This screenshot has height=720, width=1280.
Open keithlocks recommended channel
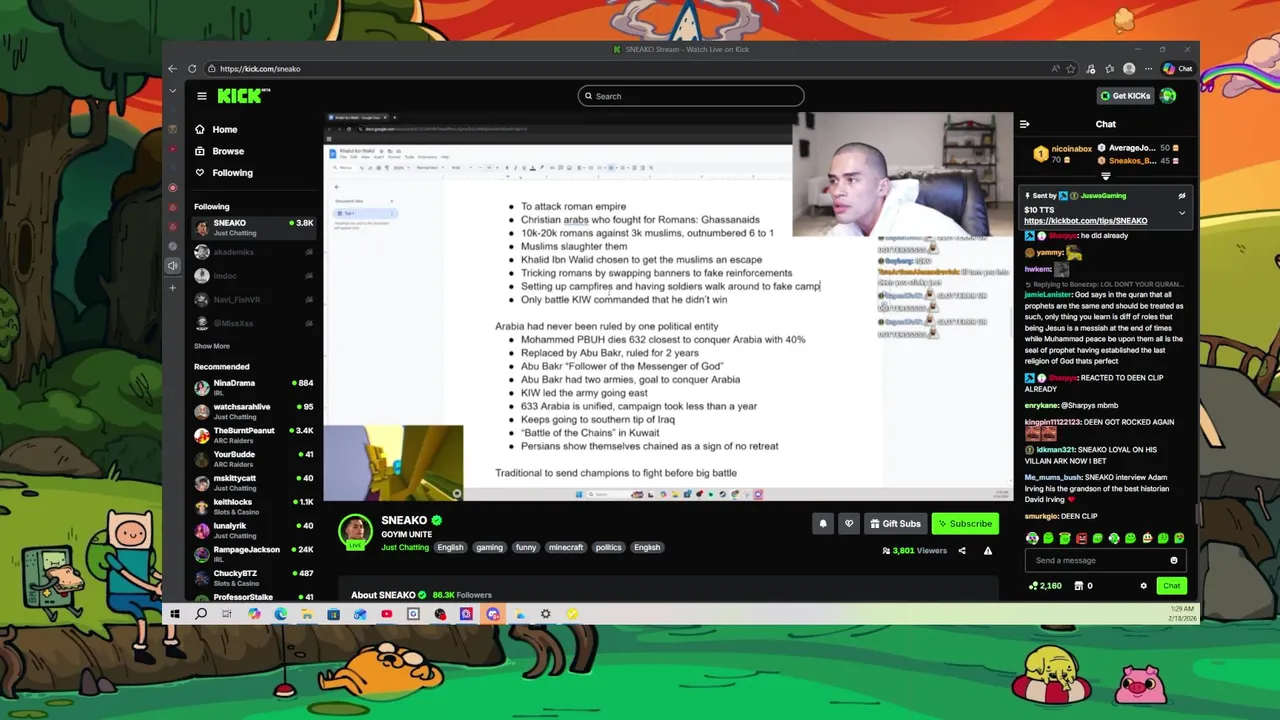[254, 506]
